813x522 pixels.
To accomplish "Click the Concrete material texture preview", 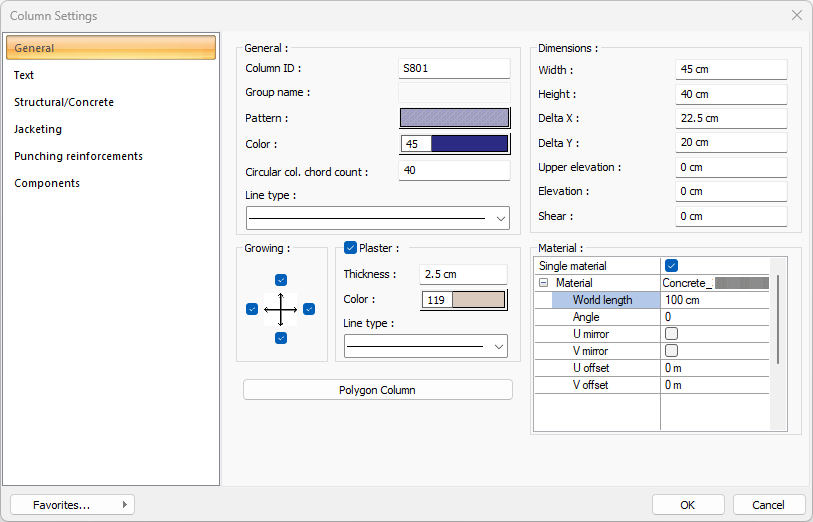I will [x=741, y=283].
